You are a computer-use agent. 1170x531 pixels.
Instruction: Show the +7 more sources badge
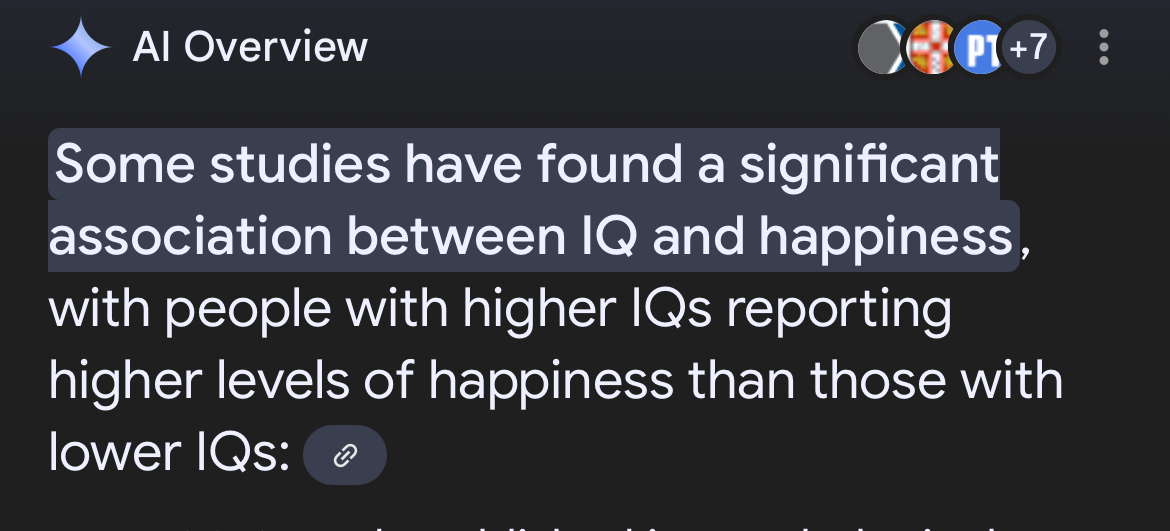tap(1028, 48)
